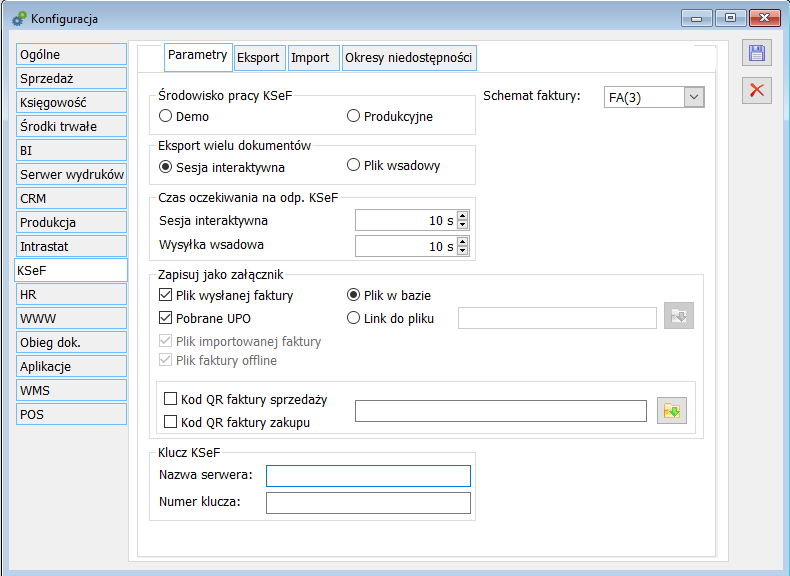Viewport: 790px width, 576px height.
Task: Click the Nazwa serwera input field
Action: click(368, 476)
